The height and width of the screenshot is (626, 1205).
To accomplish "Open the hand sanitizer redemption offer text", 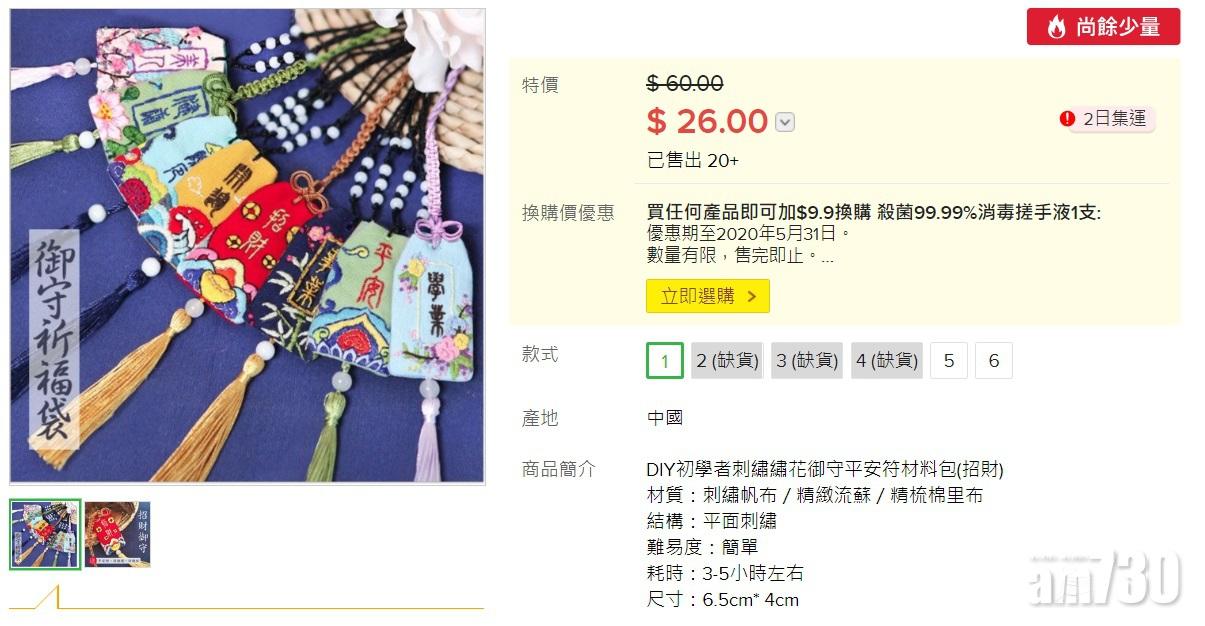I will [874, 213].
